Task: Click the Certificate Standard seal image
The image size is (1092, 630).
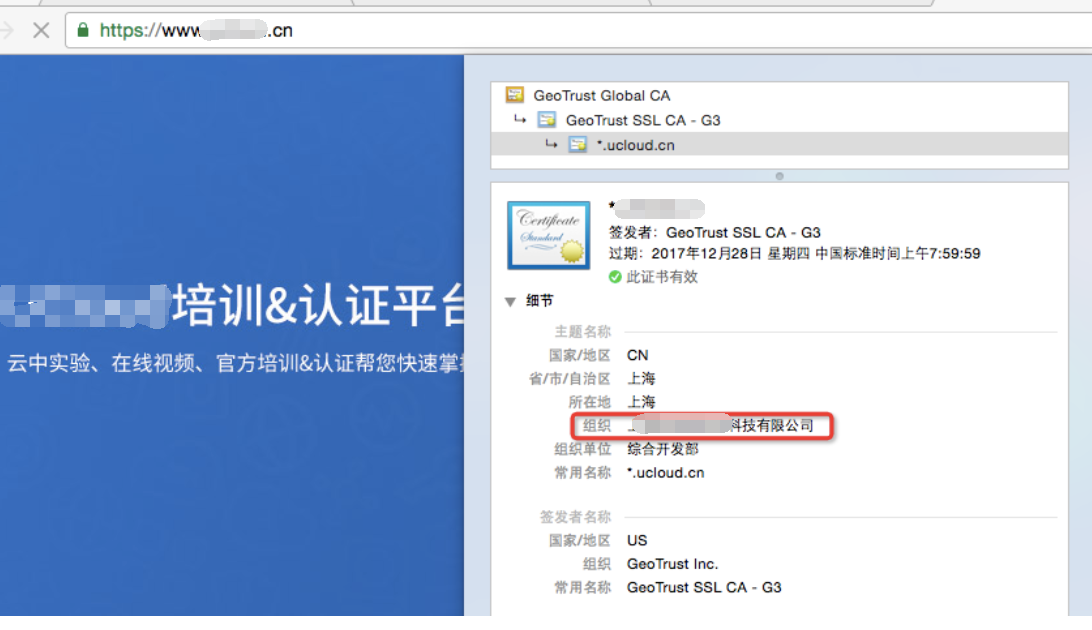Action: [548, 237]
